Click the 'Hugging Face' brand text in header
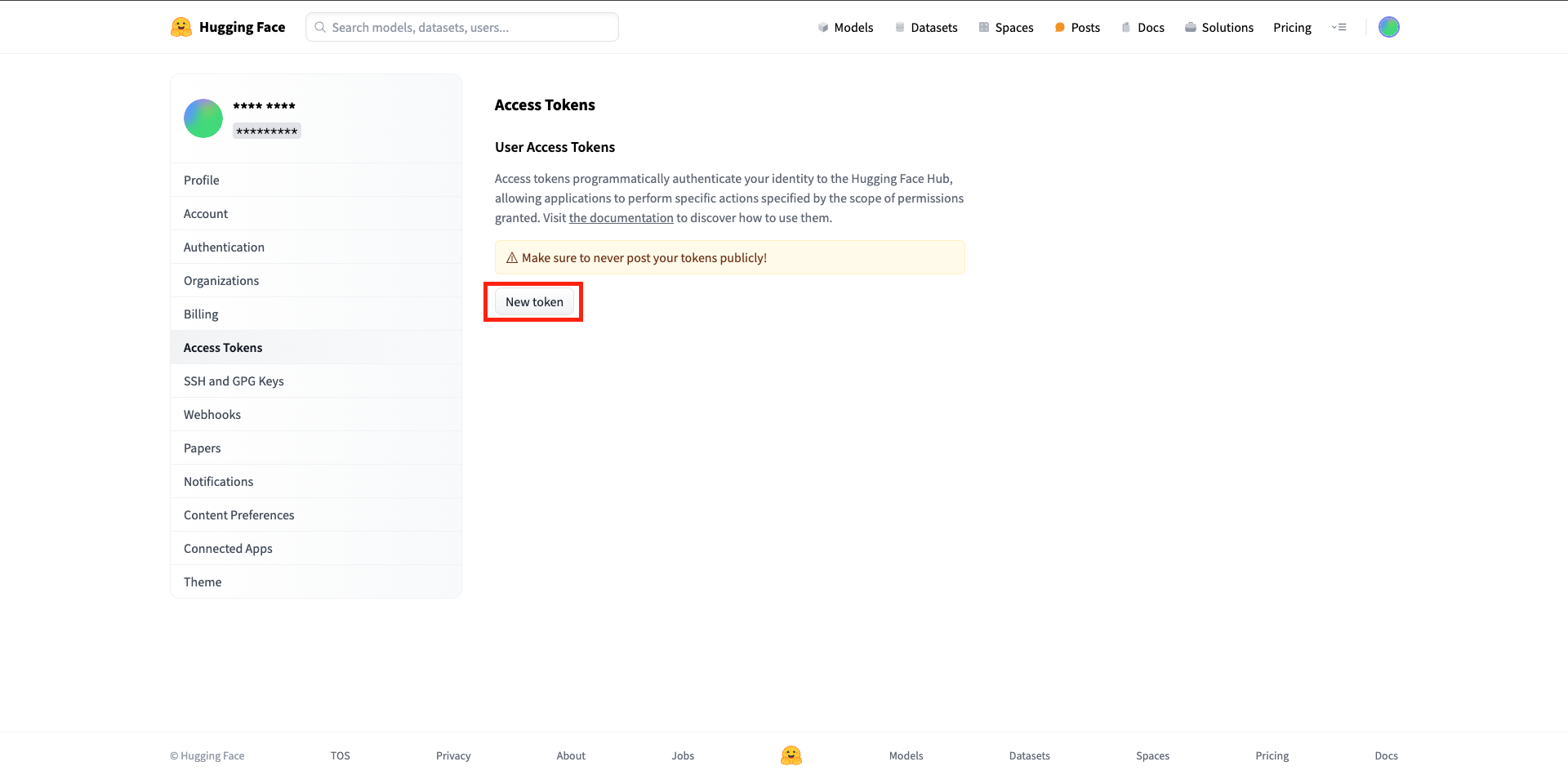Viewport: 1568px width, 784px height. (242, 27)
